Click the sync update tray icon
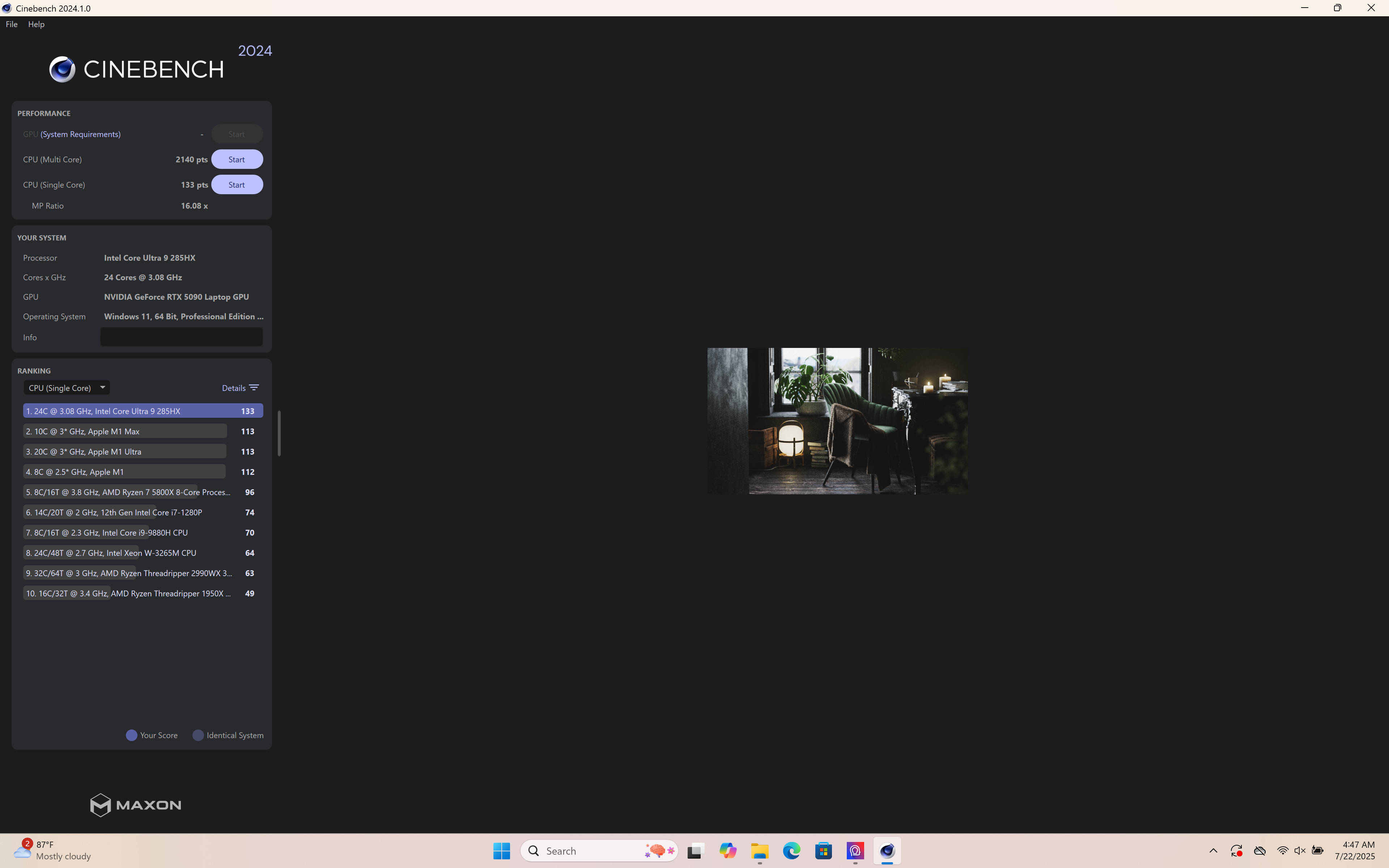 coord(1236,851)
